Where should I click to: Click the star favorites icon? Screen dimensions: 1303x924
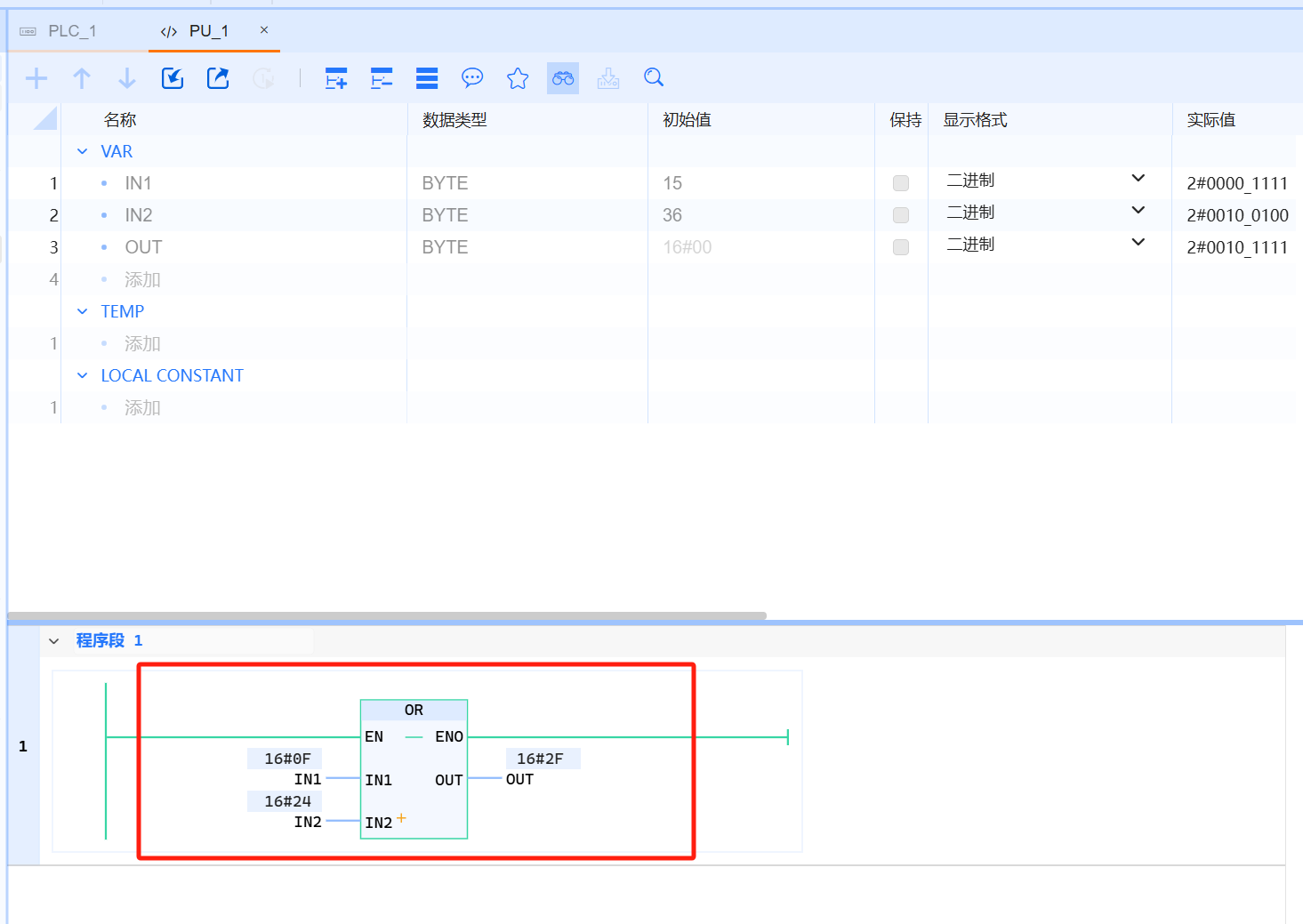point(518,78)
